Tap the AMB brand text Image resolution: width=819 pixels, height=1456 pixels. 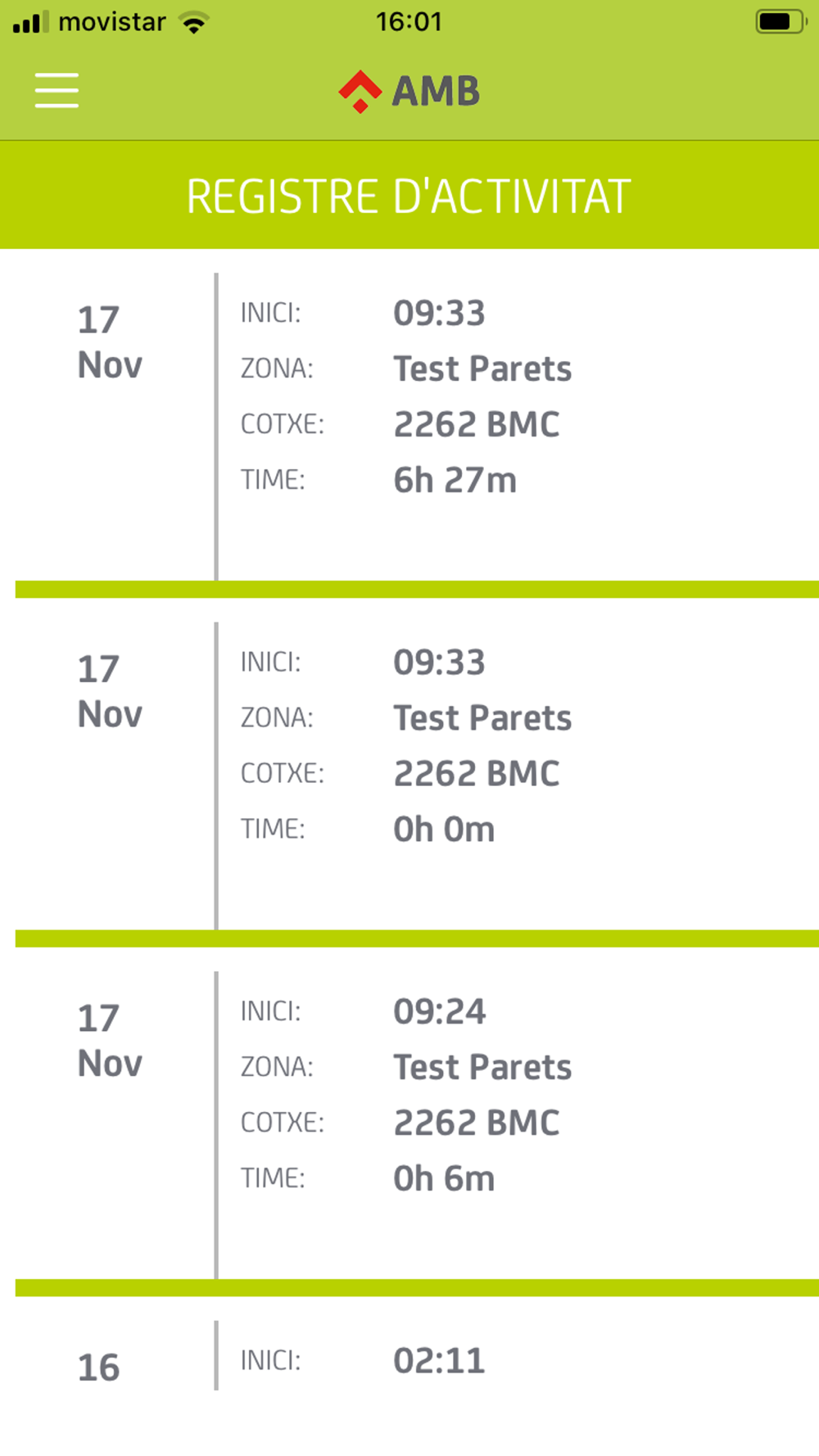[x=436, y=91]
